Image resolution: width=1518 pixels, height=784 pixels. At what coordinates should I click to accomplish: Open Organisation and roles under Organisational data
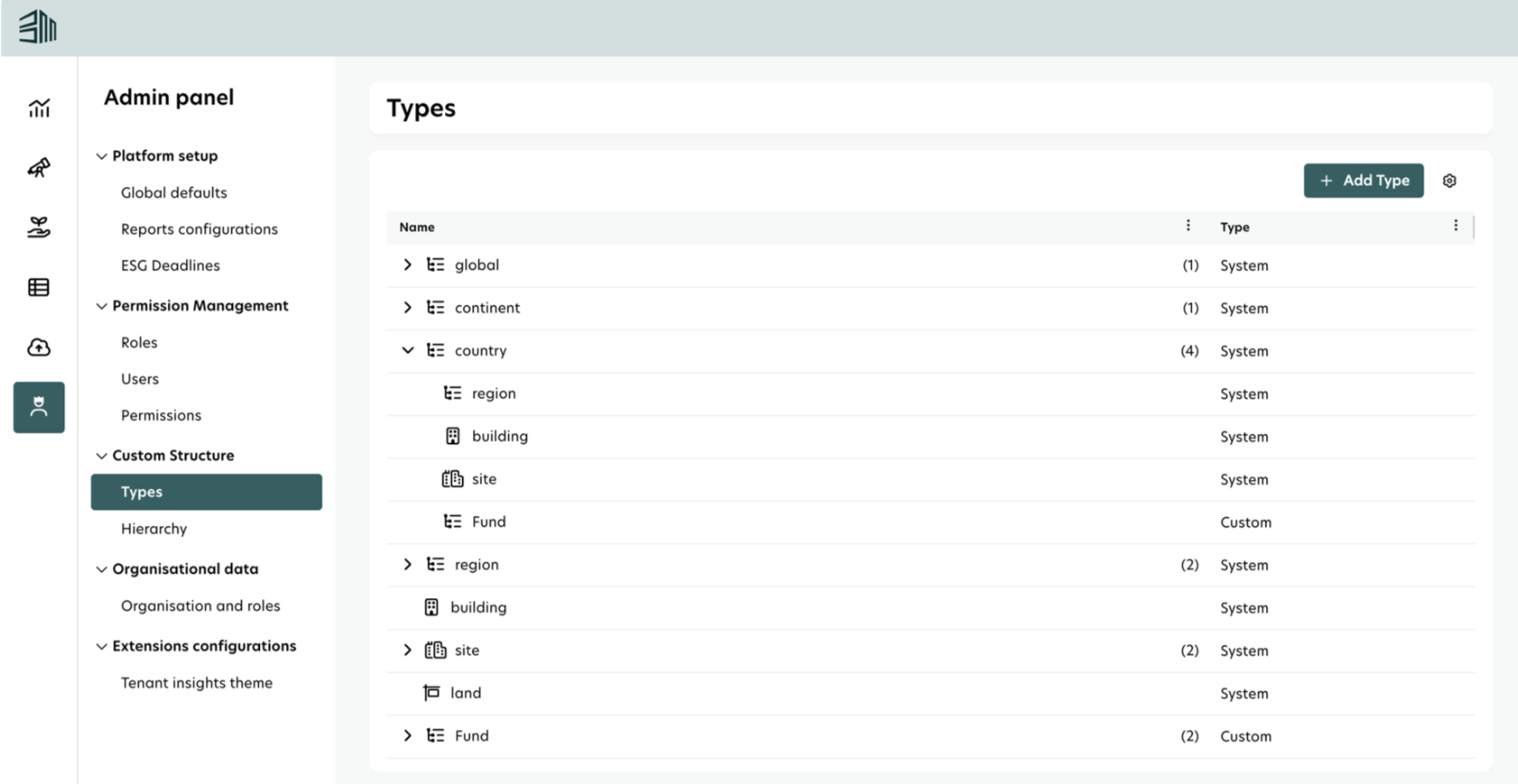click(201, 605)
